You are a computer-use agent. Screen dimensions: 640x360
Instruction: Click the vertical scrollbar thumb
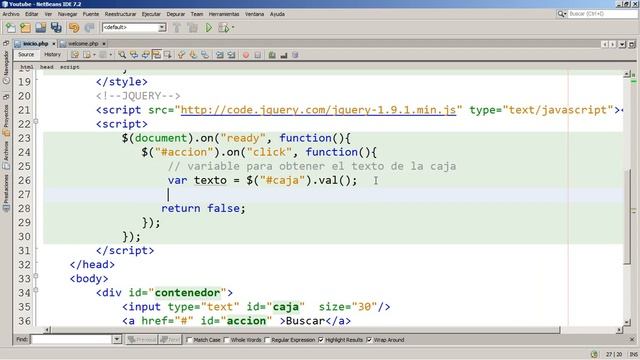point(628,216)
